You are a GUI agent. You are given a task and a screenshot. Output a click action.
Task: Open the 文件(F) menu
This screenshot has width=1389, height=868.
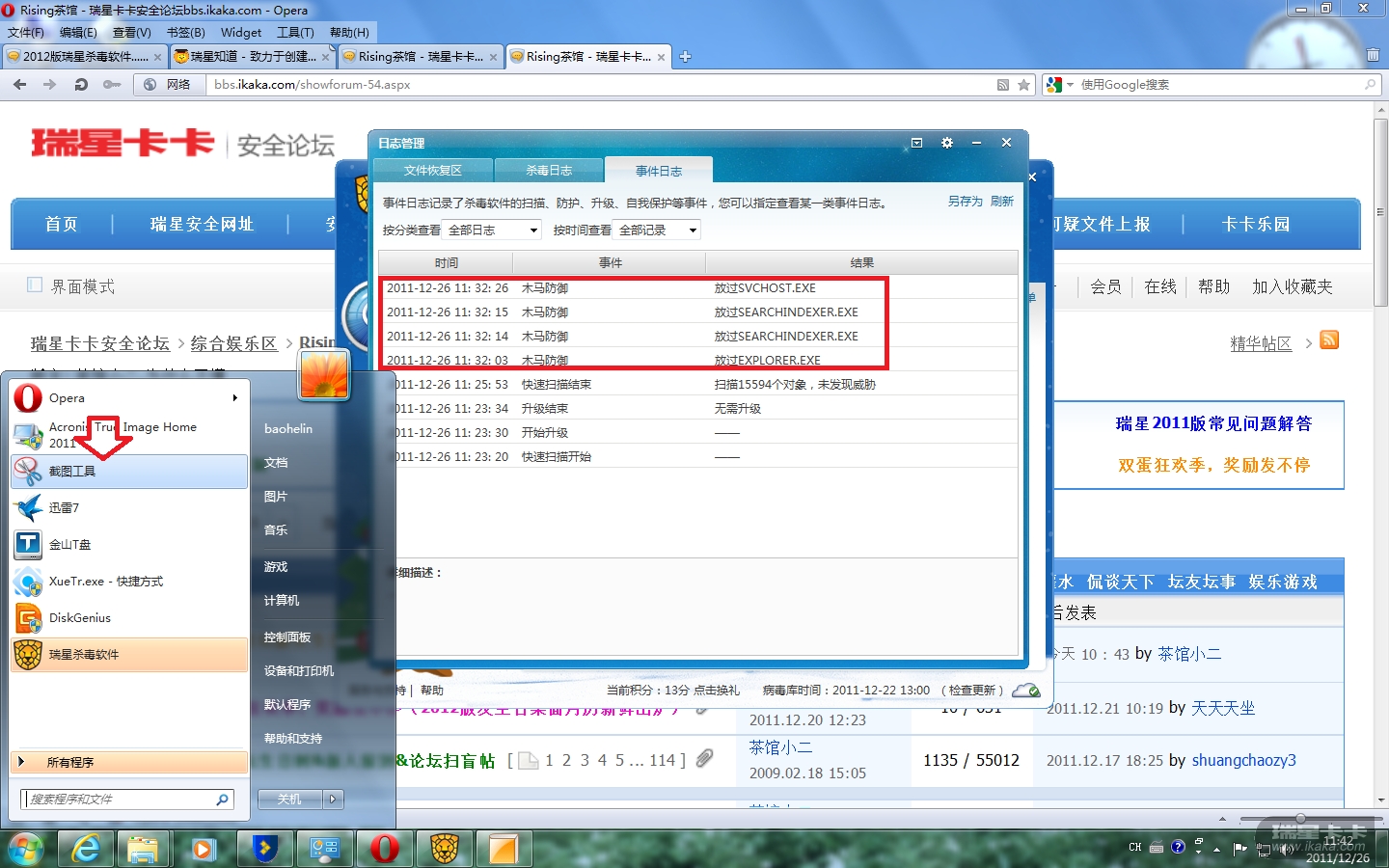(x=26, y=33)
